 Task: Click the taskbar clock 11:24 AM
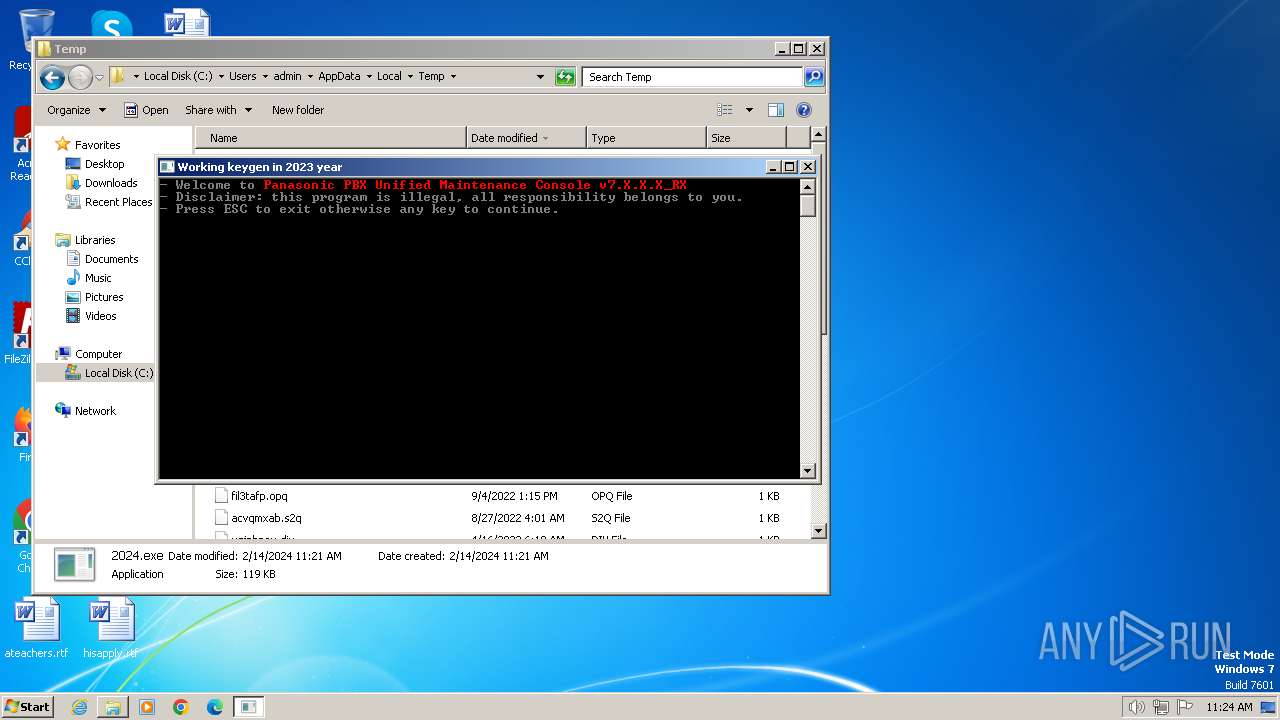1229,707
